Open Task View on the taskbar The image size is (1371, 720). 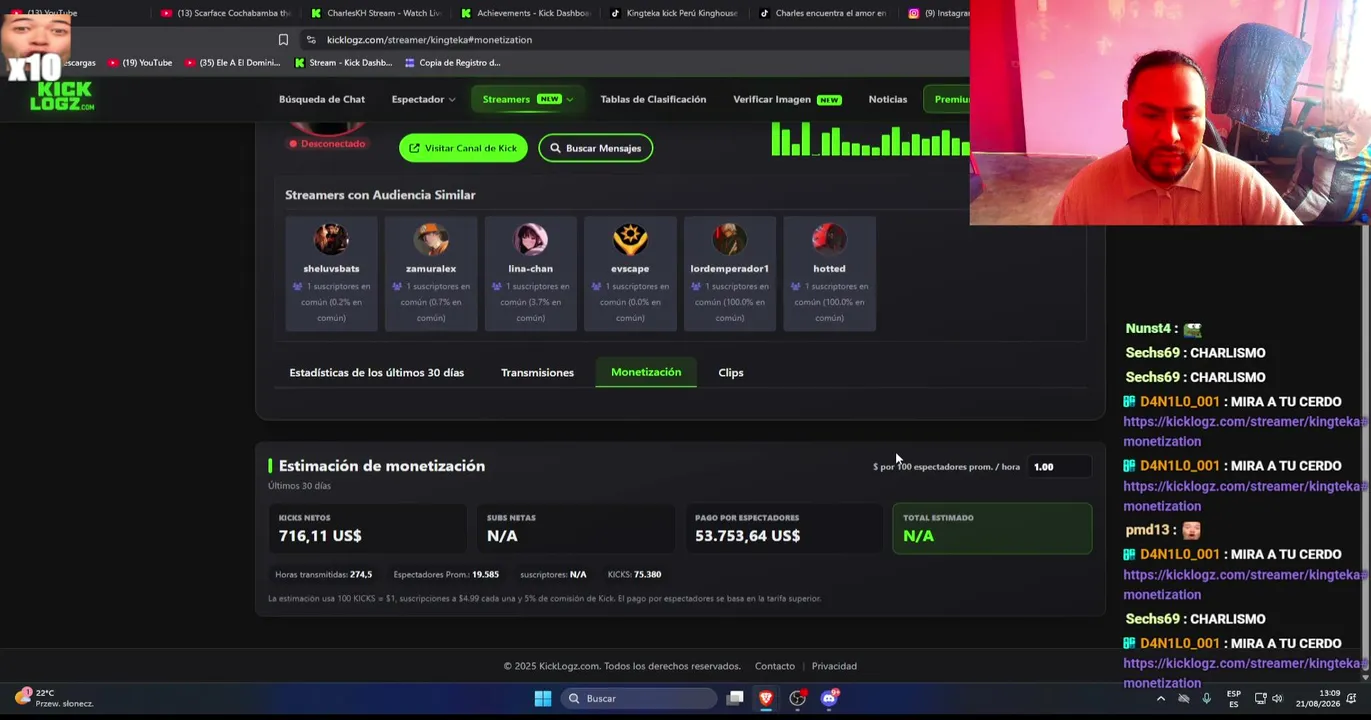coord(735,698)
